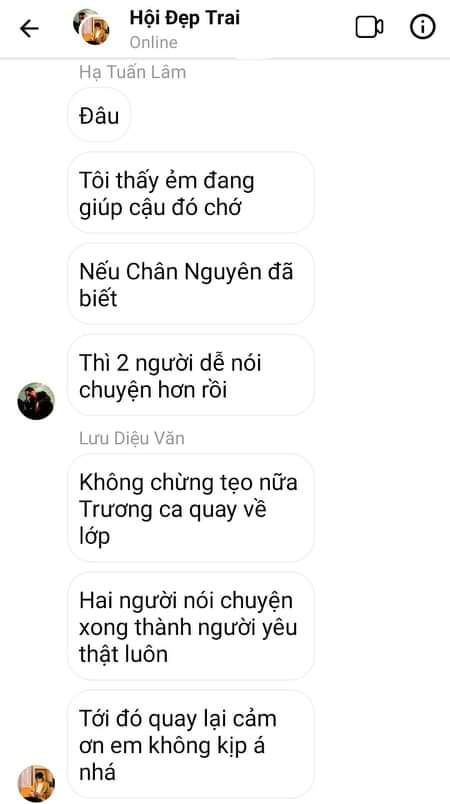The image size is (450, 804).
Task: Tap the message bubble saying Đâu
Action: click(x=99, y=115)
